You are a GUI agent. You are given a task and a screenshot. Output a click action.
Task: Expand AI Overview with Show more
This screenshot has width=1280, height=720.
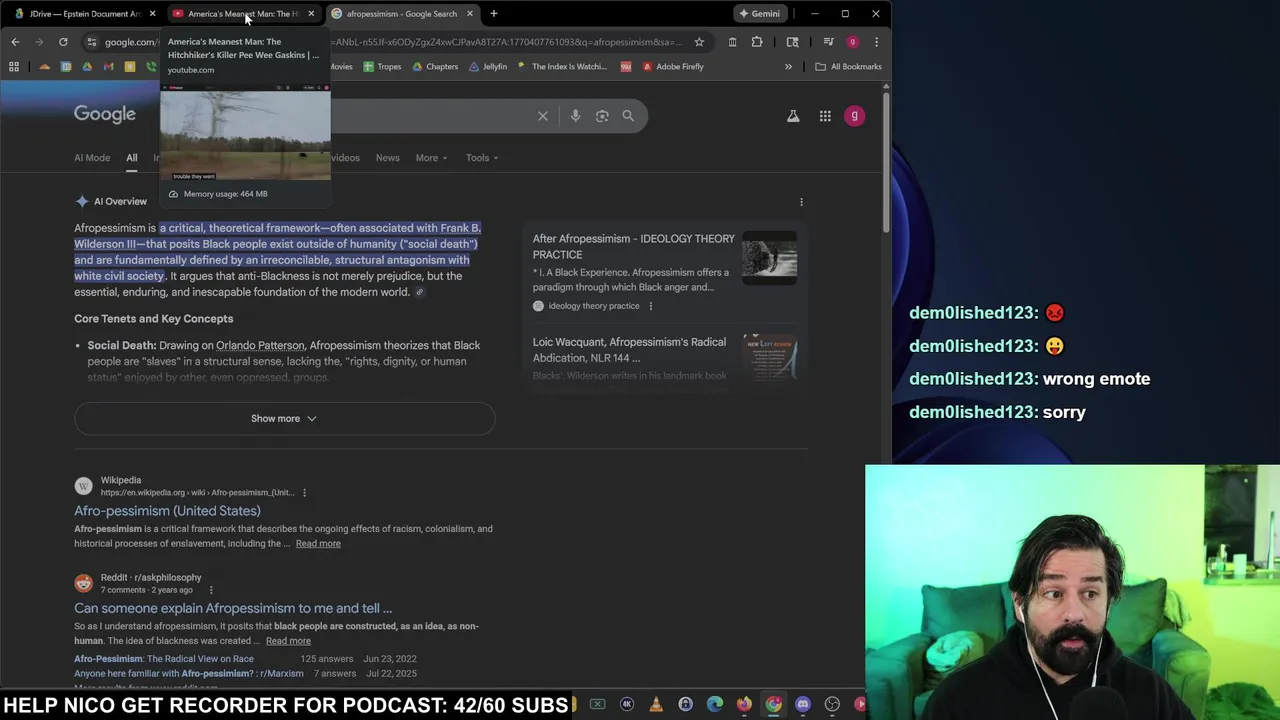coord(284,418)
